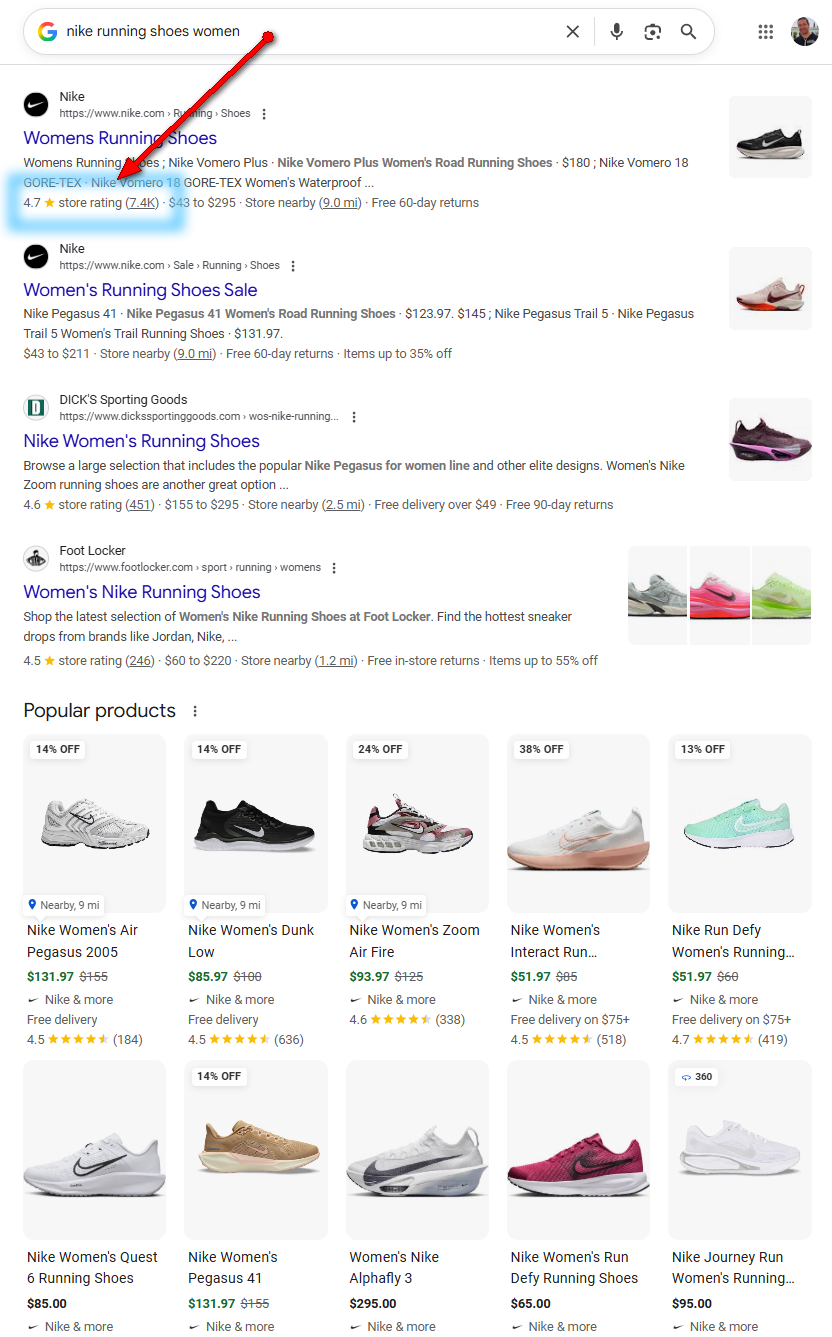Open the three-dot menu on DICK'S Sporting Goods result
This screenshot has width=832, height=1337.
[x=354, y=416]
